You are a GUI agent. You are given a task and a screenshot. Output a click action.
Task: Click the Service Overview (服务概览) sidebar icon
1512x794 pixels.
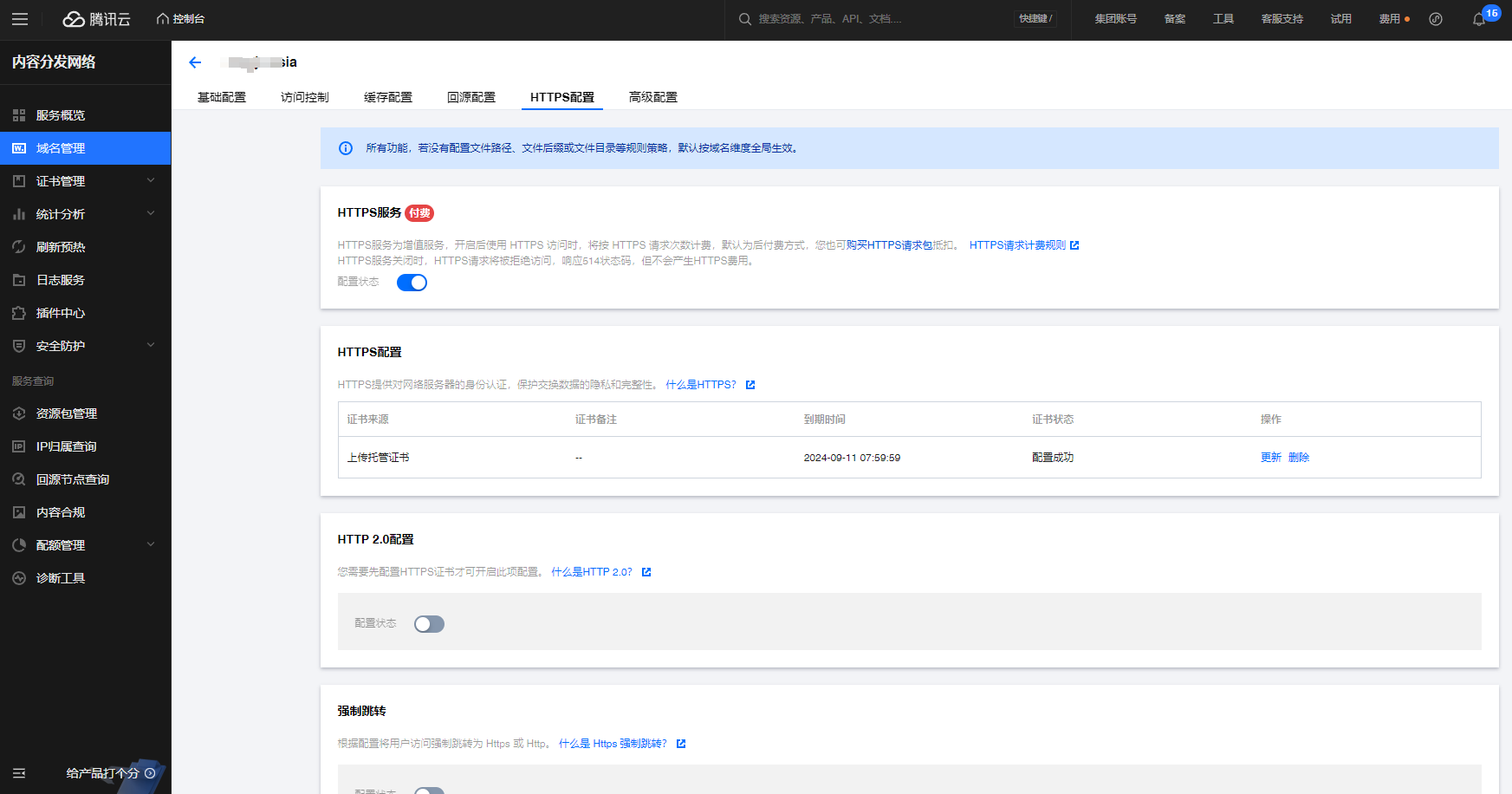19,115
